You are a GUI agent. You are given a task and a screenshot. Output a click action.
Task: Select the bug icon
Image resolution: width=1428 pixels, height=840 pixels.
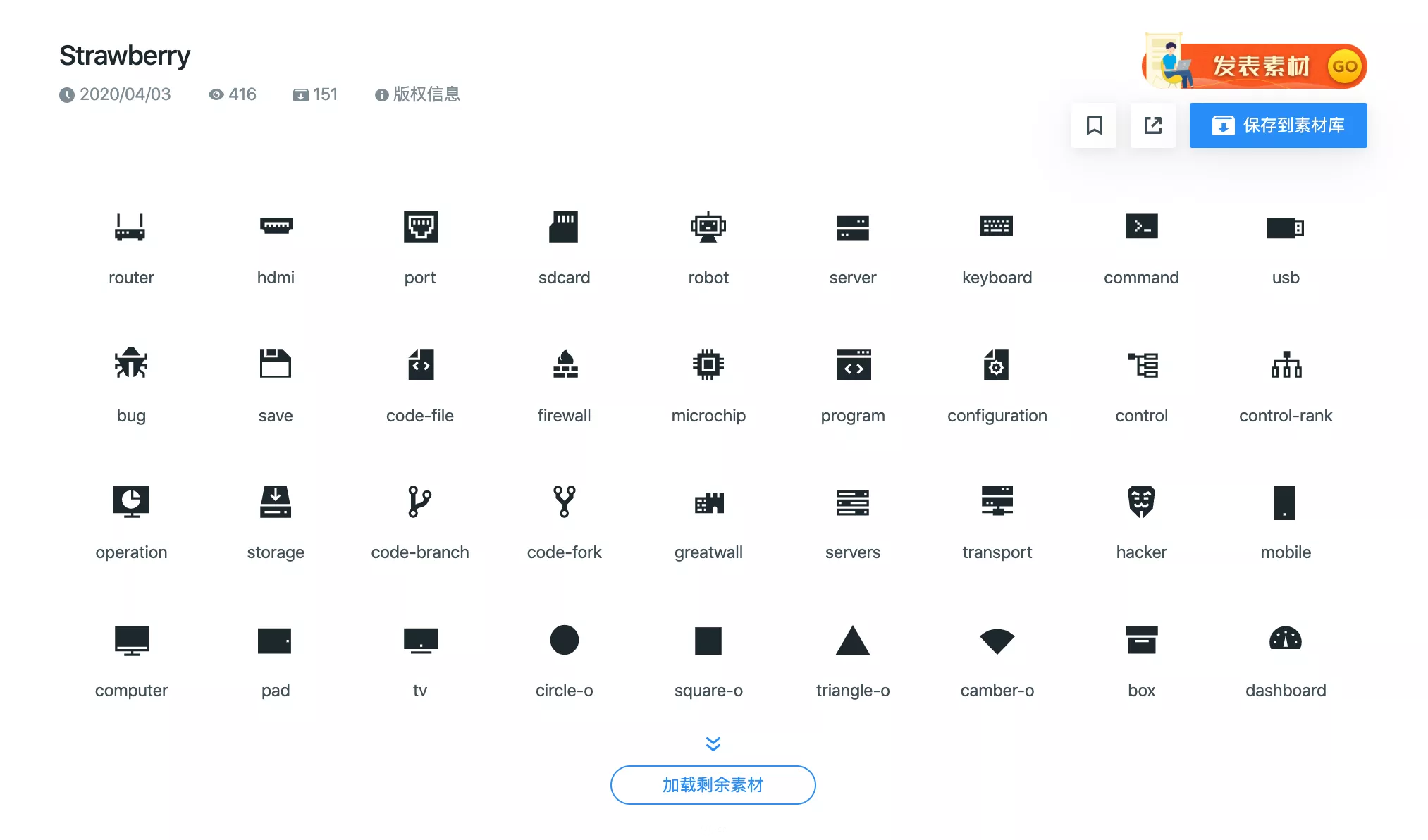click(x=130, y=364)
